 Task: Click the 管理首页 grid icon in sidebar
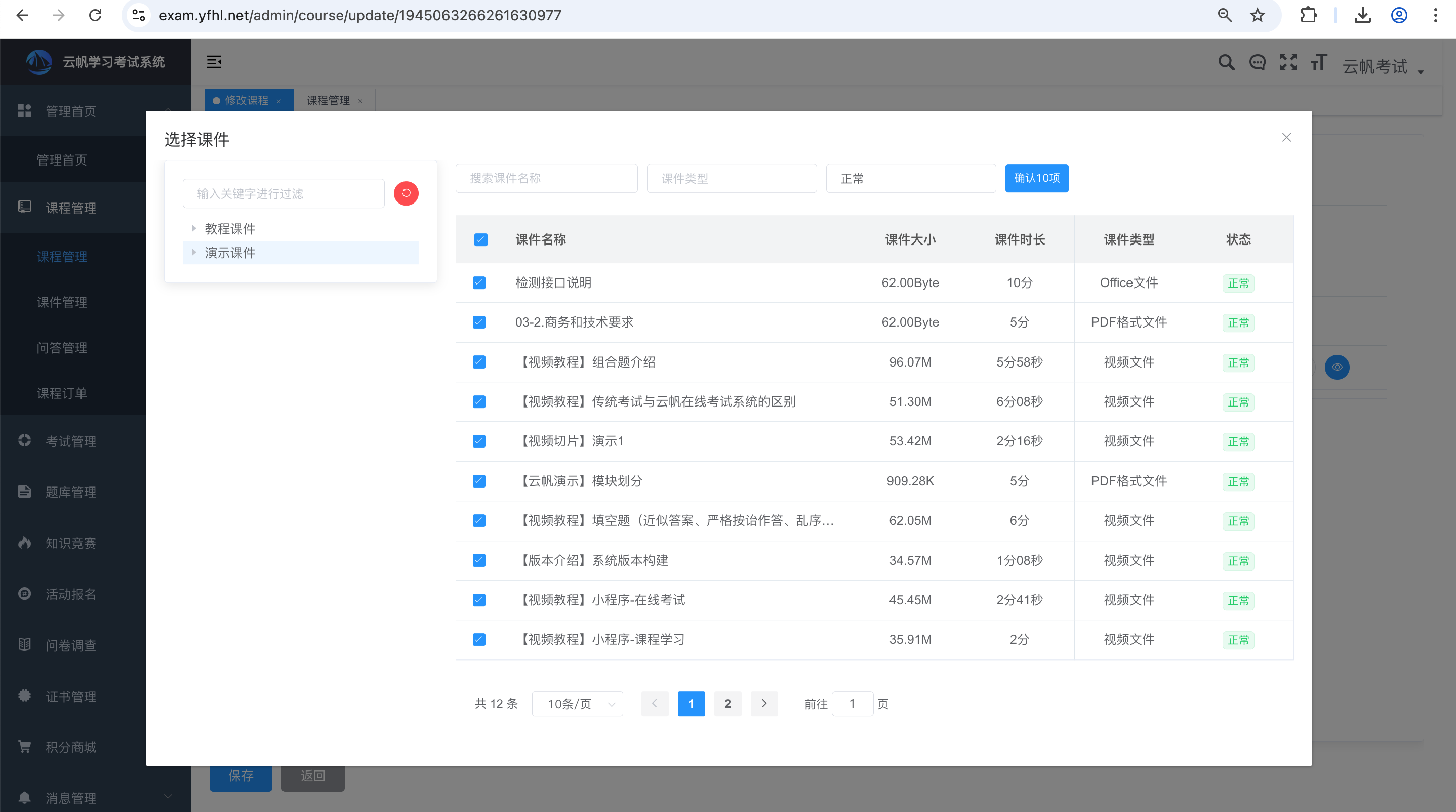pos(24,111)
